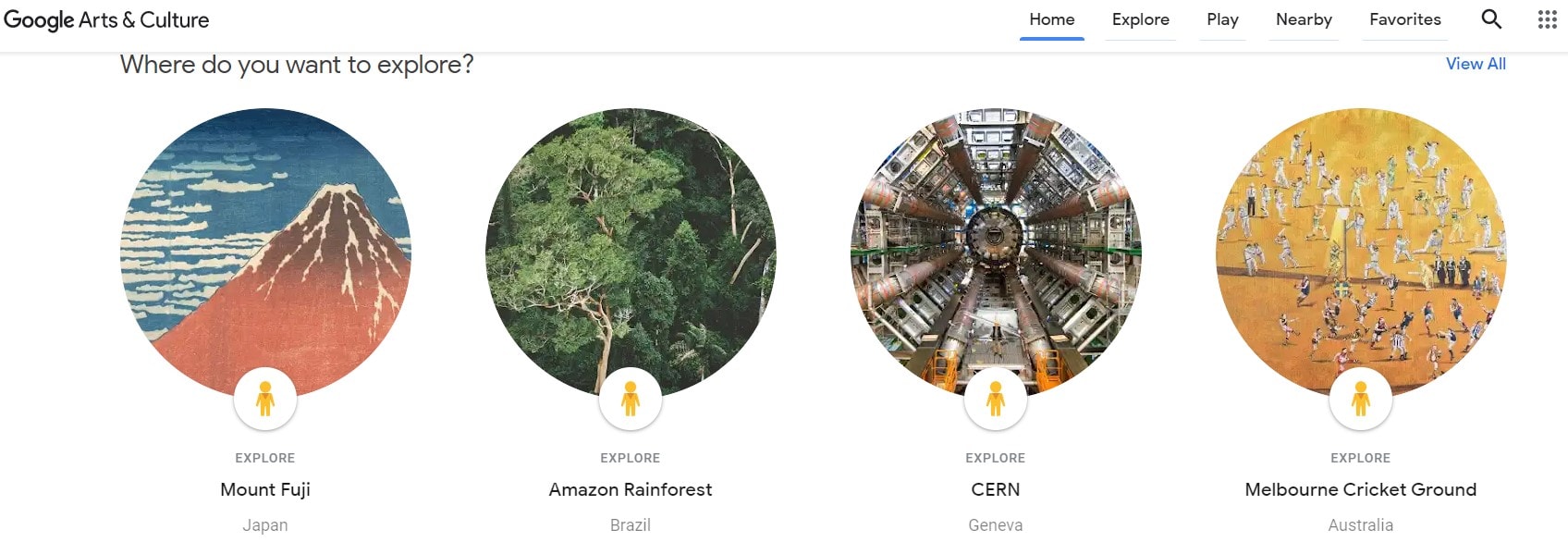Viewport: 1568px width, 542px height.
Task: Open the CERN detector circular image
Action: pos(996,253)
